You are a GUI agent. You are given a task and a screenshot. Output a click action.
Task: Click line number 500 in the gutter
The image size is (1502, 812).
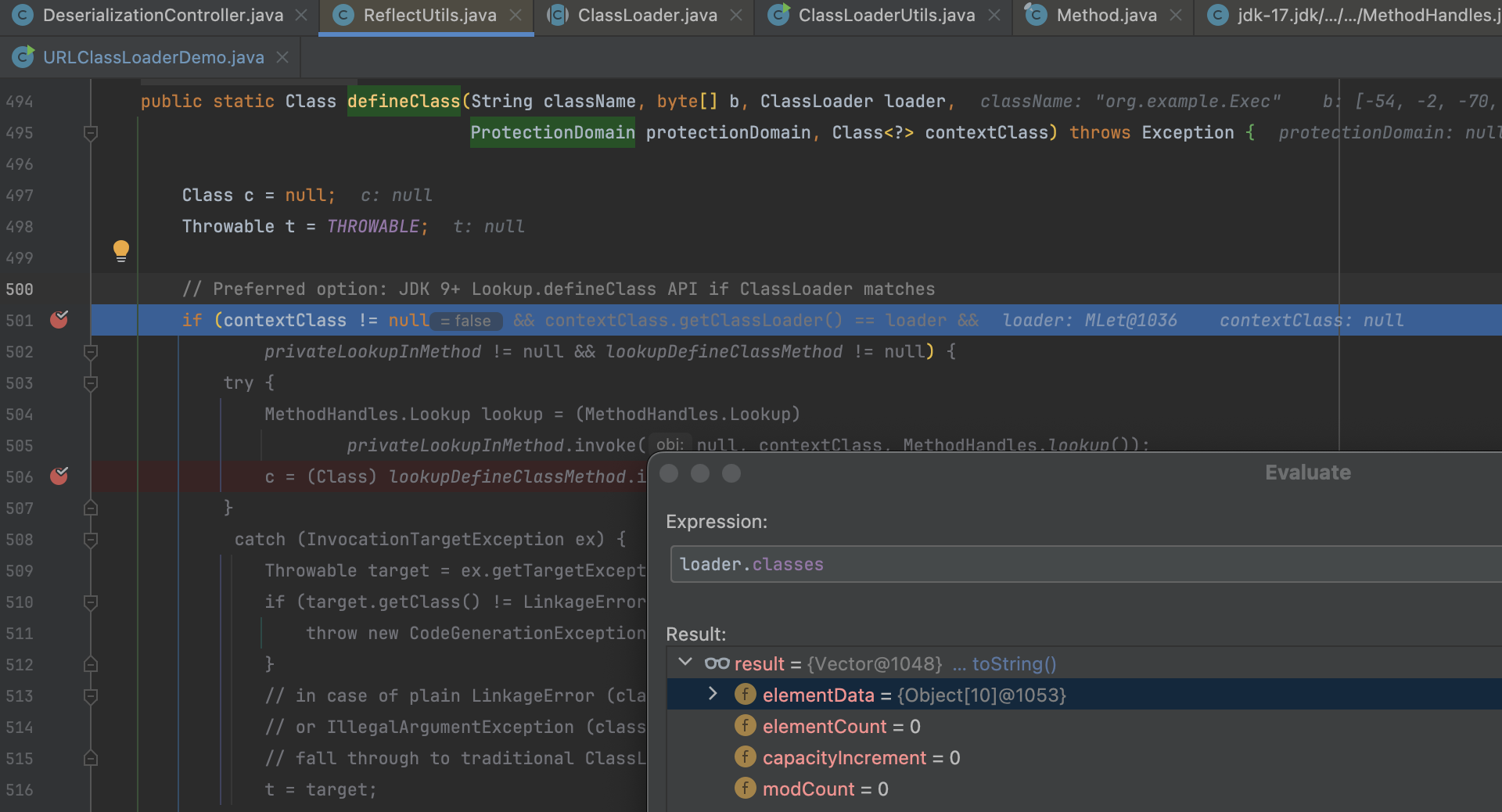click(x=20, y=289)
